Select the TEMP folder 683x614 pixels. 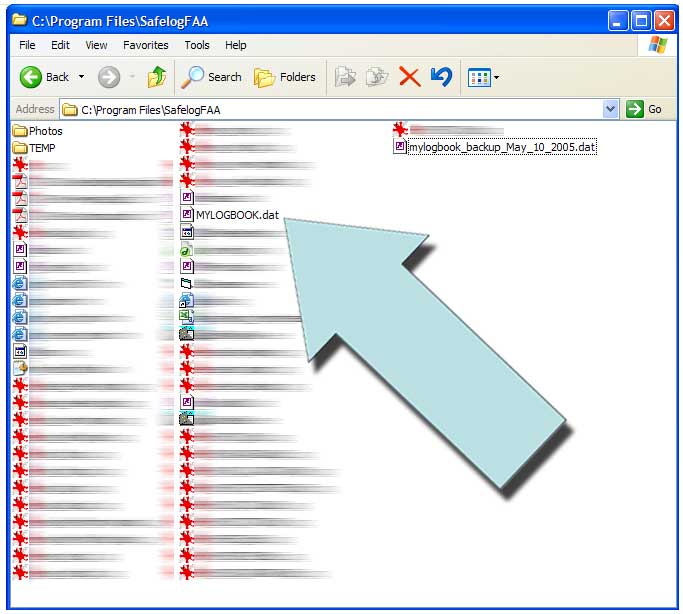(34, 148)
